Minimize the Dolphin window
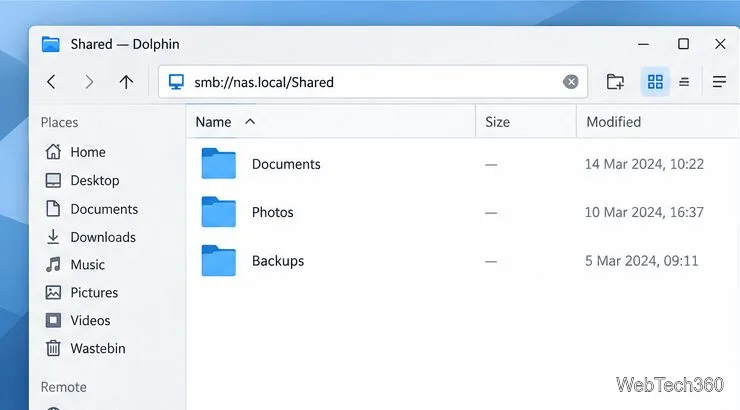Viewport: 740px width, 410px height. click(643, 44)
